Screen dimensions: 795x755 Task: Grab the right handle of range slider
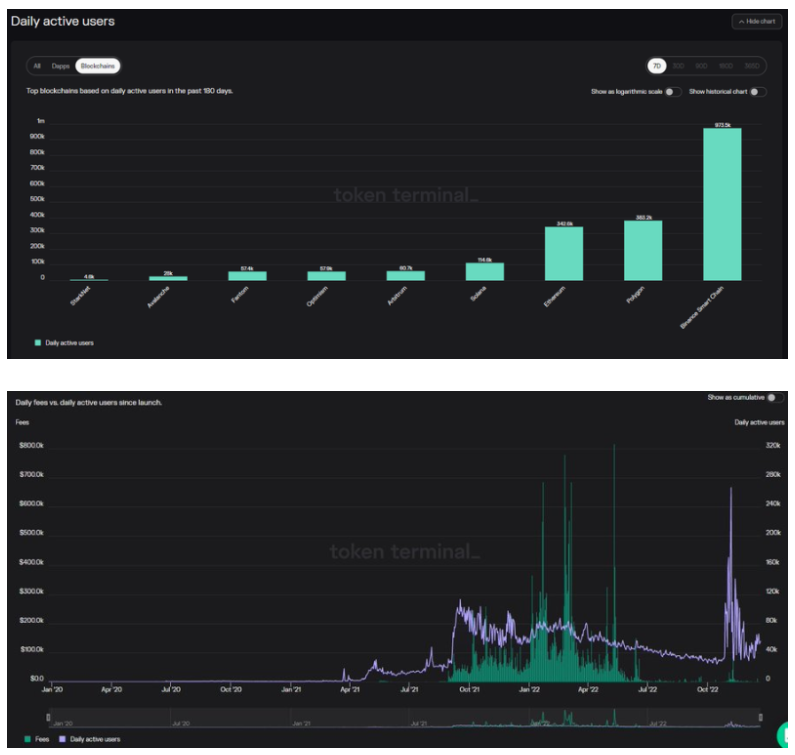pos(761,717)
